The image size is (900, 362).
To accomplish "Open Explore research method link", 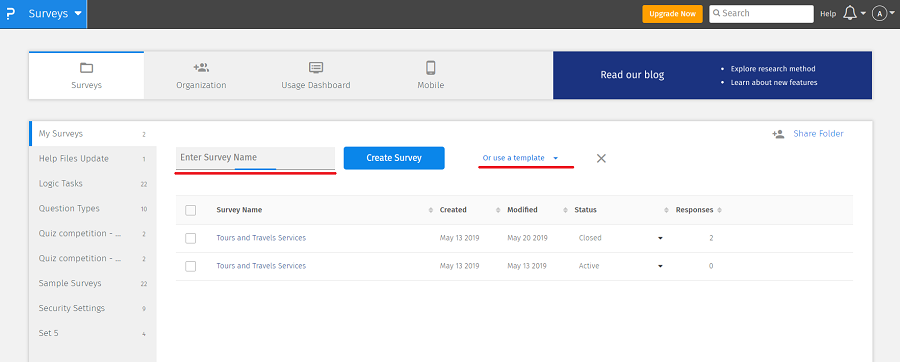I will tap(773, 69).
